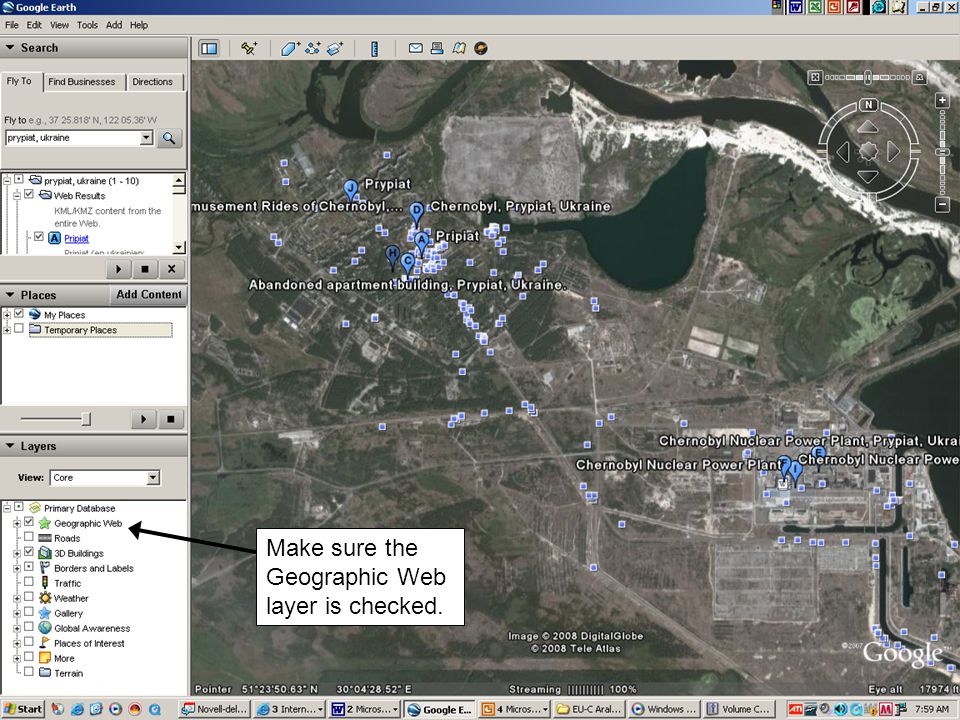
Task: Click the look up arrow on compass
Action: [868, 127]
